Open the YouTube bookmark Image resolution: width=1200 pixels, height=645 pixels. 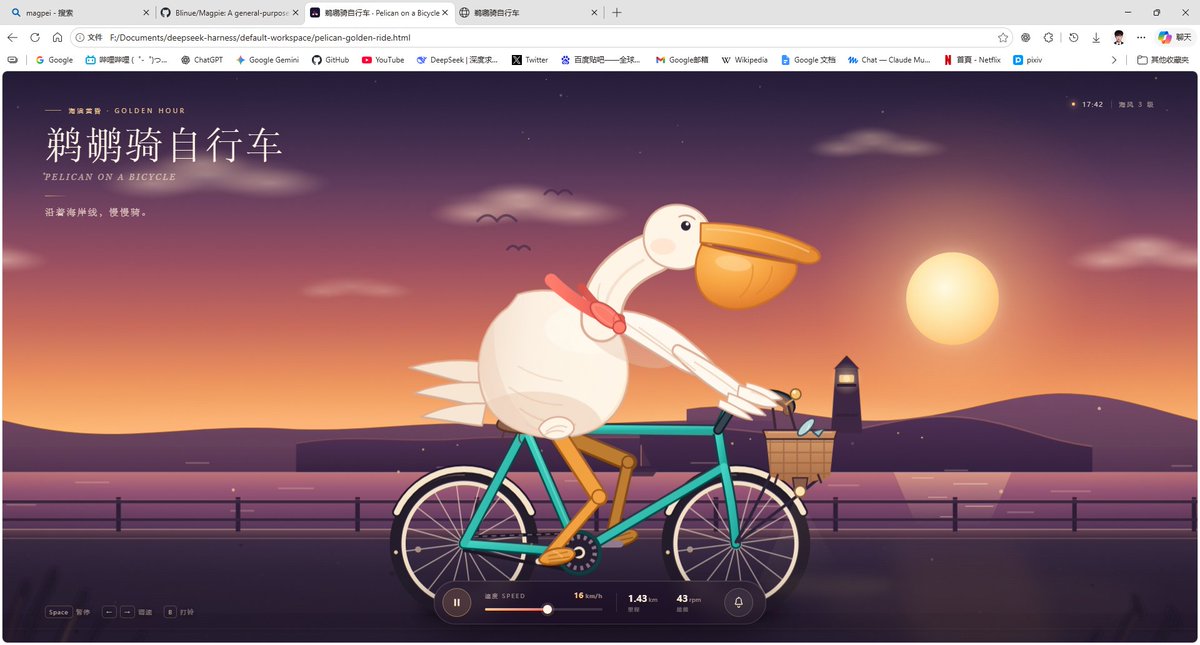click(383, 60)
